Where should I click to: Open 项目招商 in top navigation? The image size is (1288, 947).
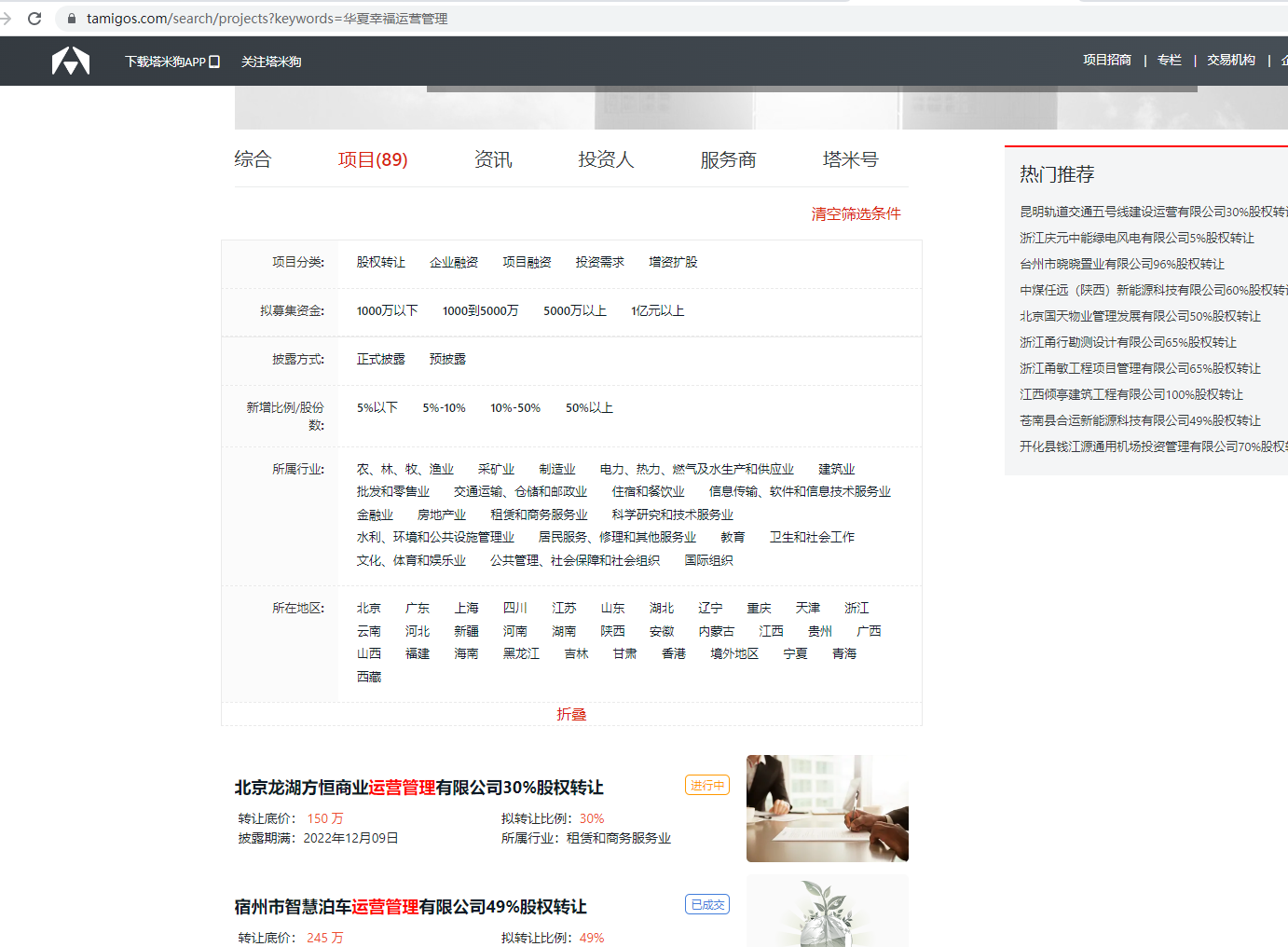(1107, 60)
